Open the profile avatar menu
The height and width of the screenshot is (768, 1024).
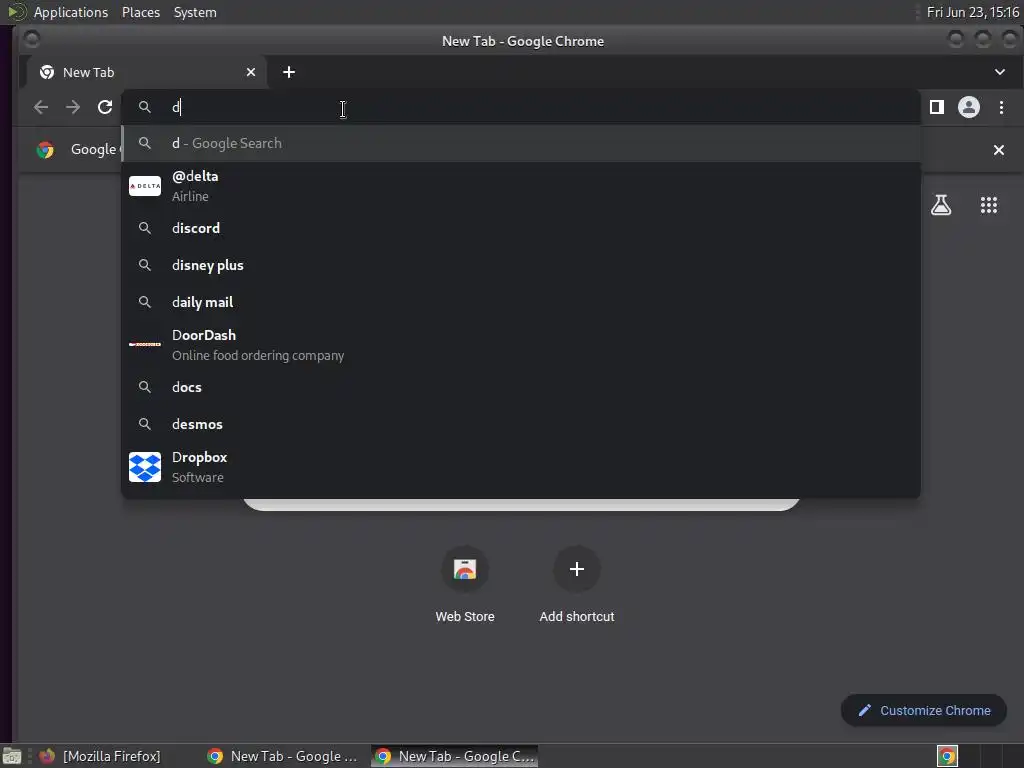coord(968,107)
